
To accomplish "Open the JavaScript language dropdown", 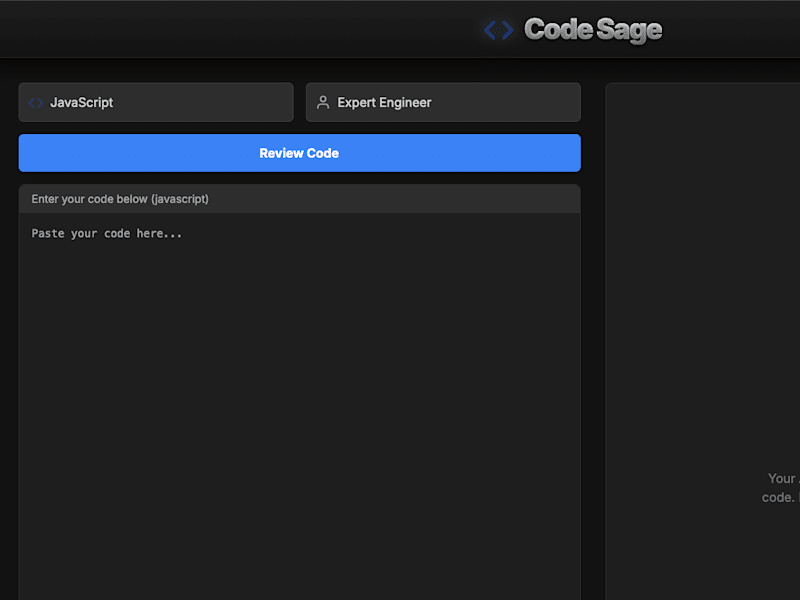I will 156,103.
